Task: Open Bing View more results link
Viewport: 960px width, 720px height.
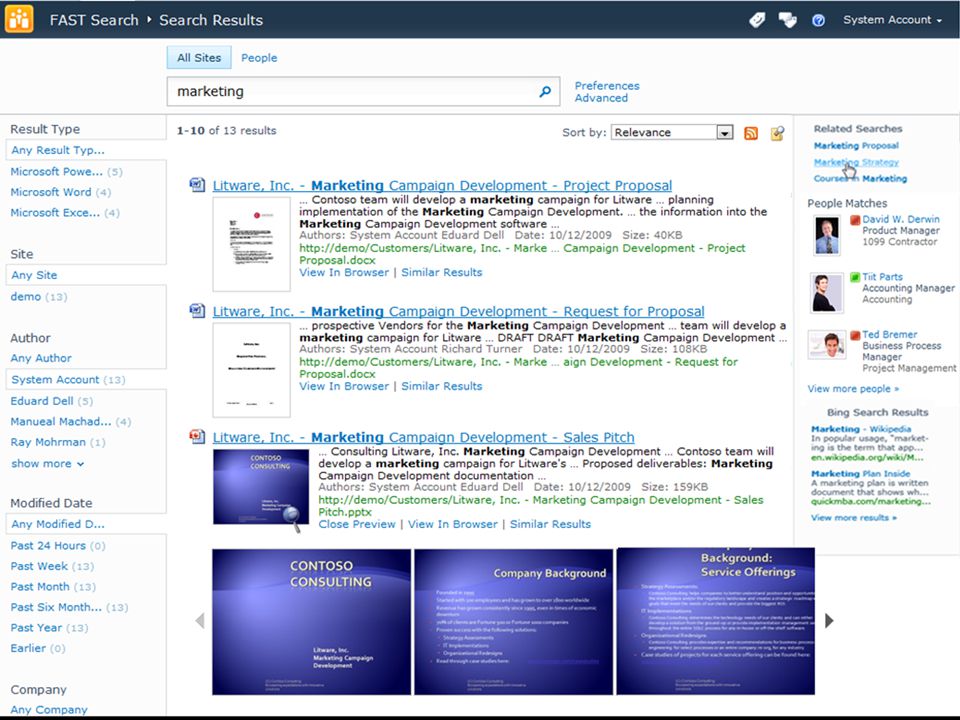Action: pyautogui.click(x=853, y=517)
